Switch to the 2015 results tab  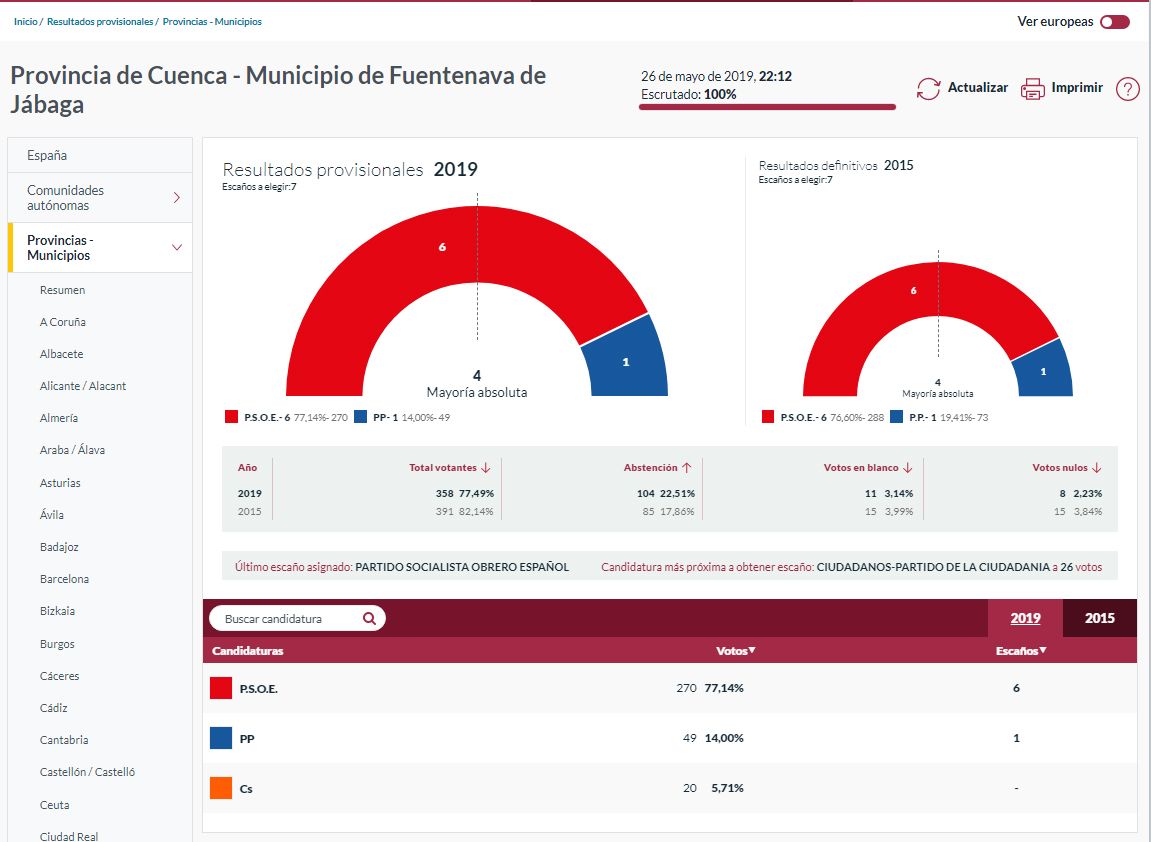(x=1099, y=618)
